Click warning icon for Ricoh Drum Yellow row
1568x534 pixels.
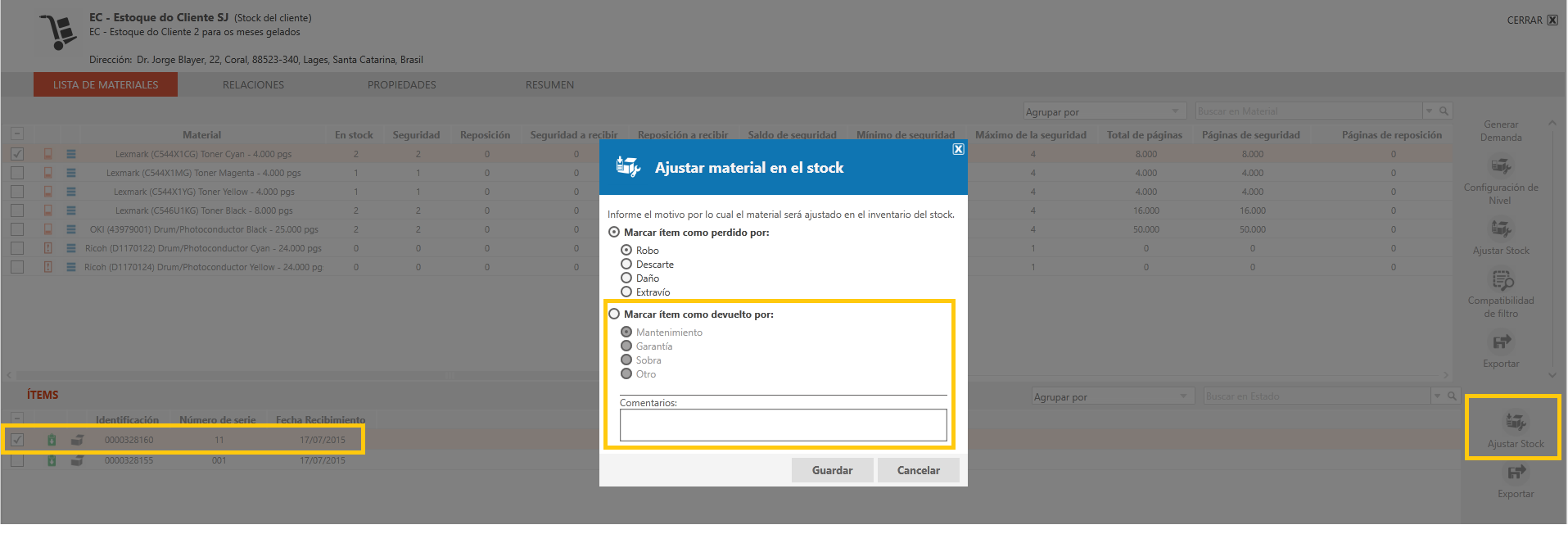(48, 267)
